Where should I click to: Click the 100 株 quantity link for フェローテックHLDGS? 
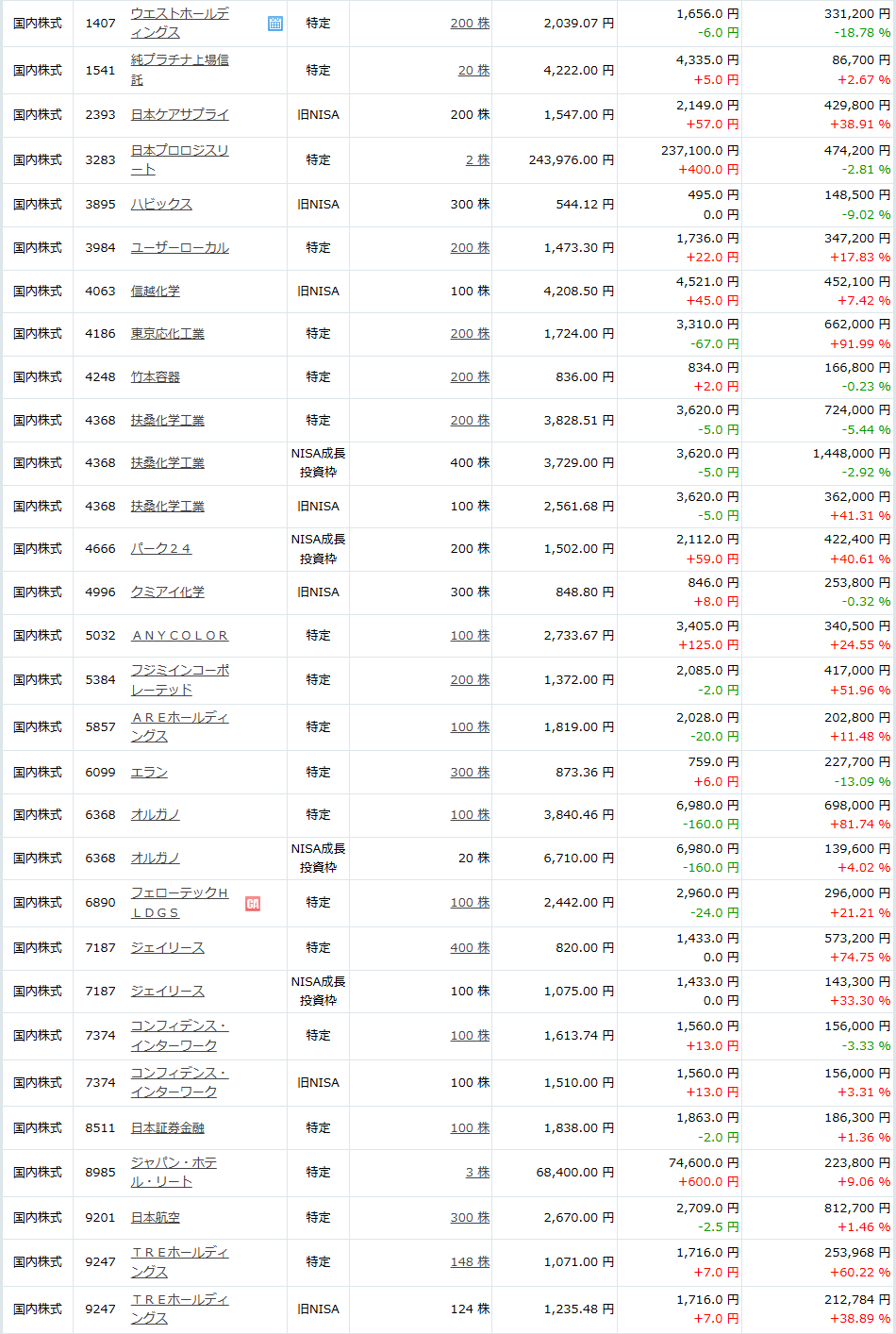[x=470, y=902]
